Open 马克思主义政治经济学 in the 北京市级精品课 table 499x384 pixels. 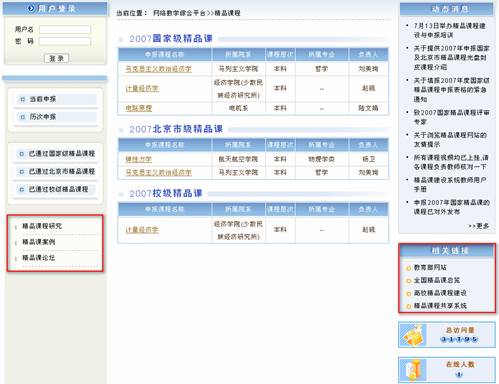pyautogui.click(x=158, y=172)
